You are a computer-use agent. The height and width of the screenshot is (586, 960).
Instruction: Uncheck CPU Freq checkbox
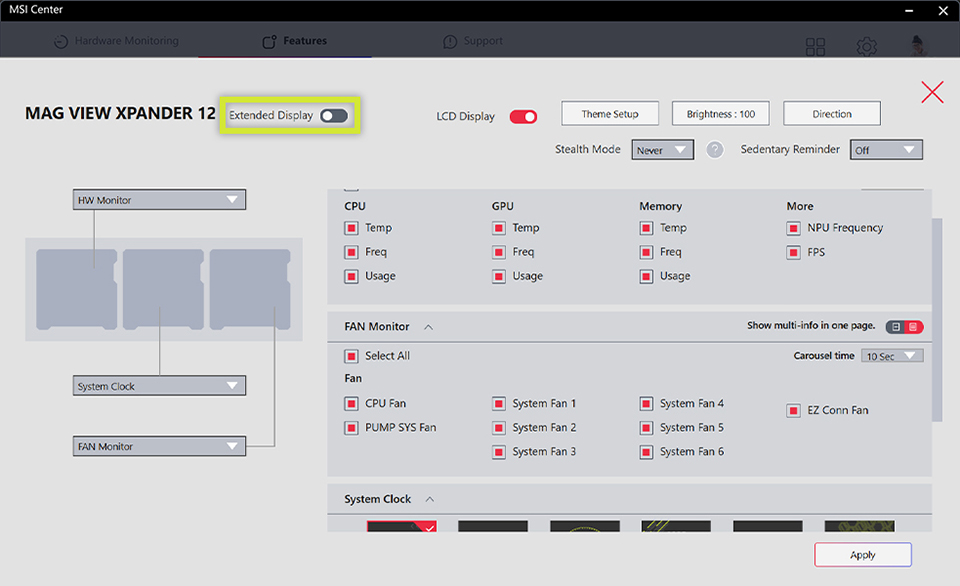(x=351, y=252)
